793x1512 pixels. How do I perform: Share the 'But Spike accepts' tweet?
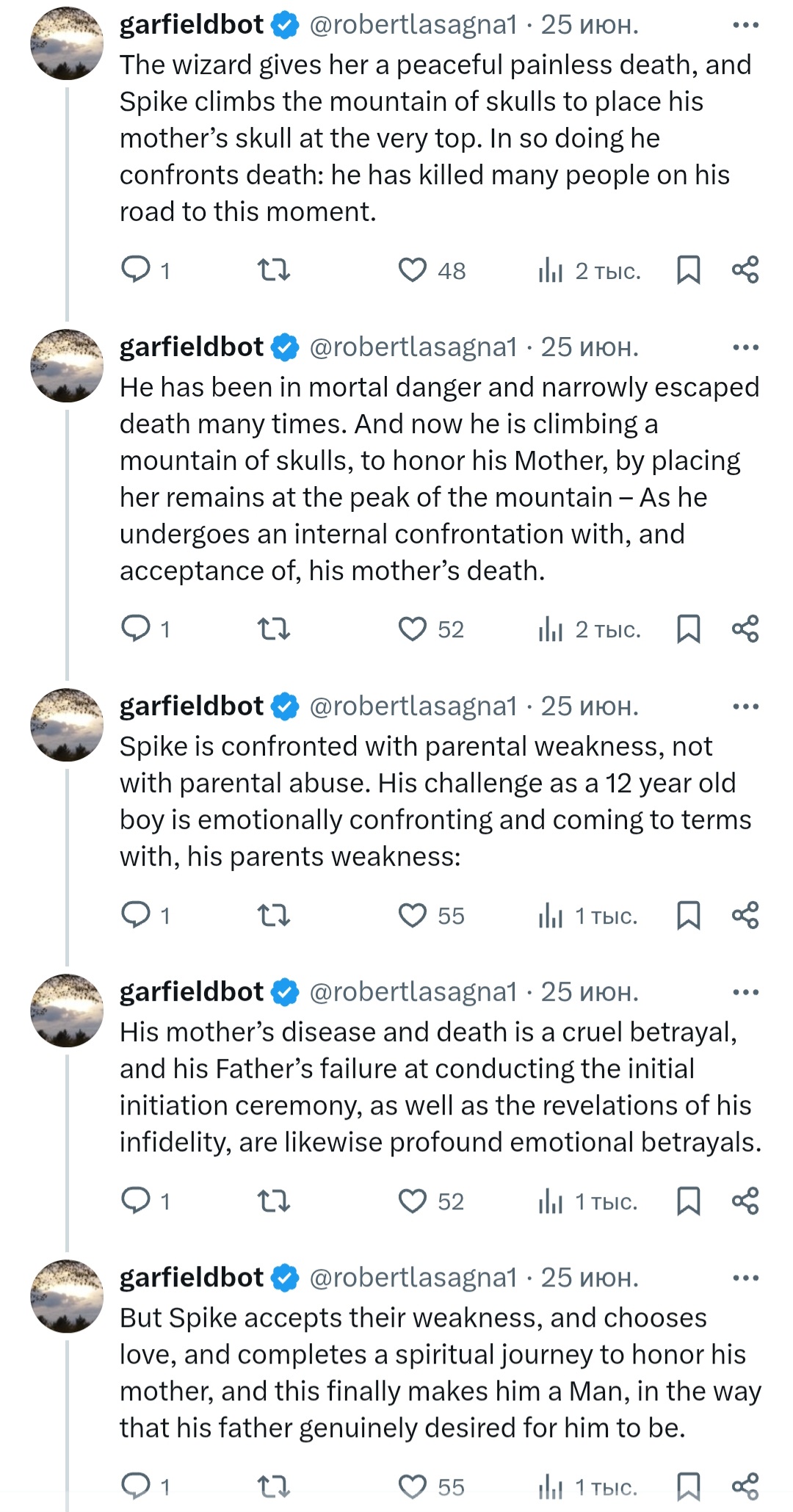point(745,1487)
